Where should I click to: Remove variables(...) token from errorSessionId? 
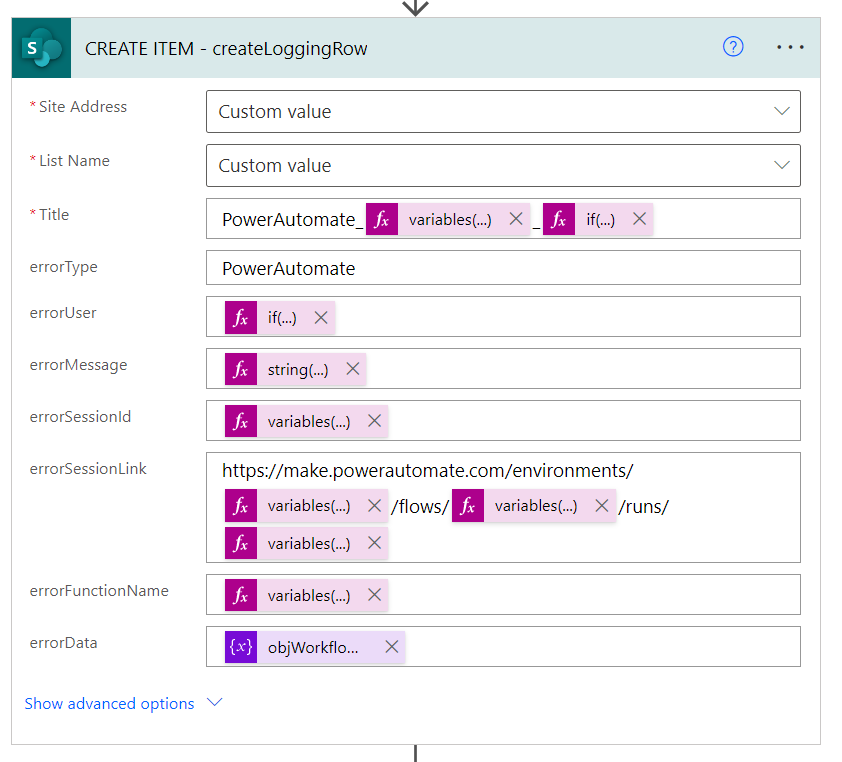[374, 421]
